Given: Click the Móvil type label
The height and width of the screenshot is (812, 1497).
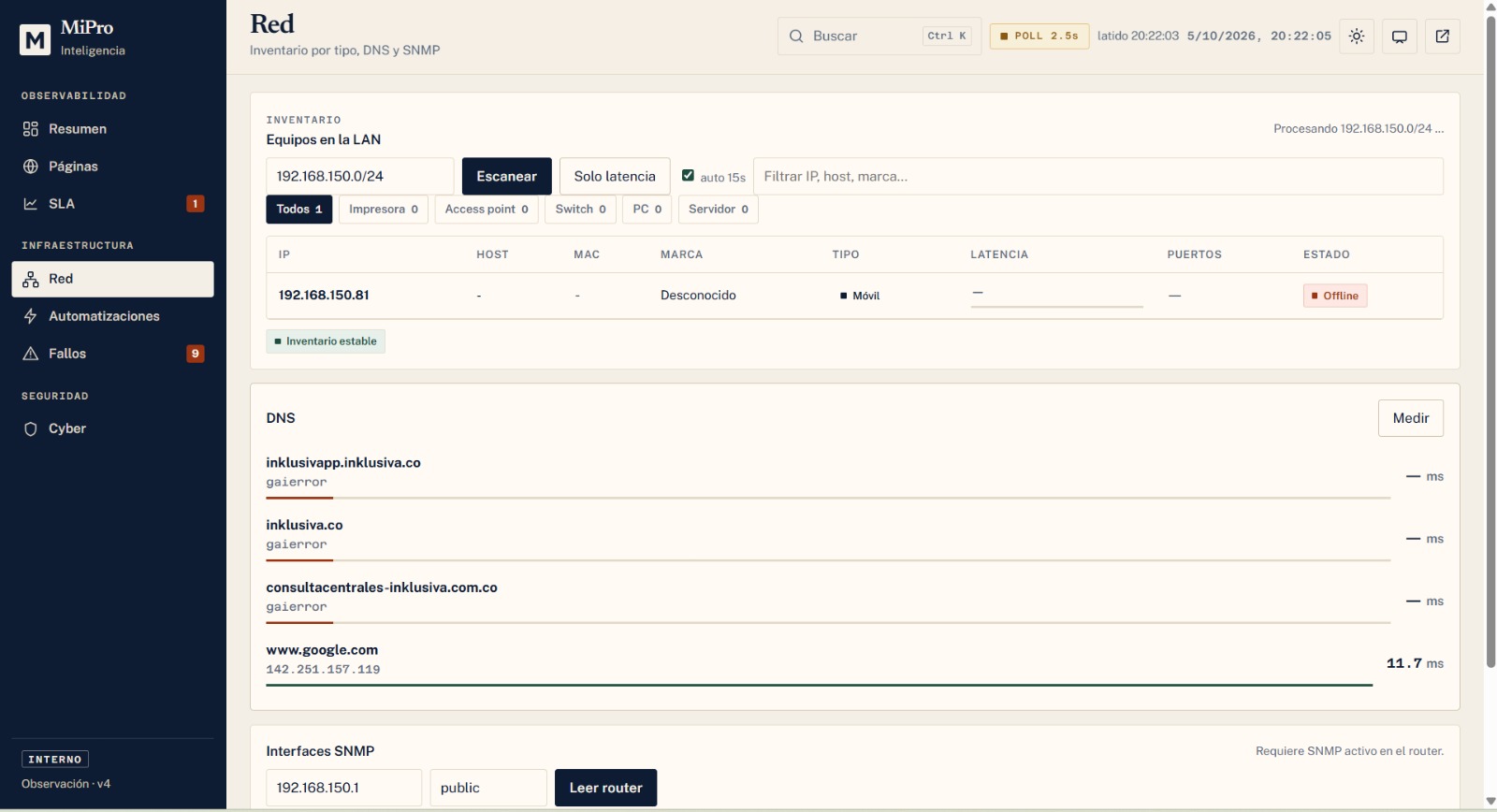Looking at the screenshot, I should tap(860, 296).
